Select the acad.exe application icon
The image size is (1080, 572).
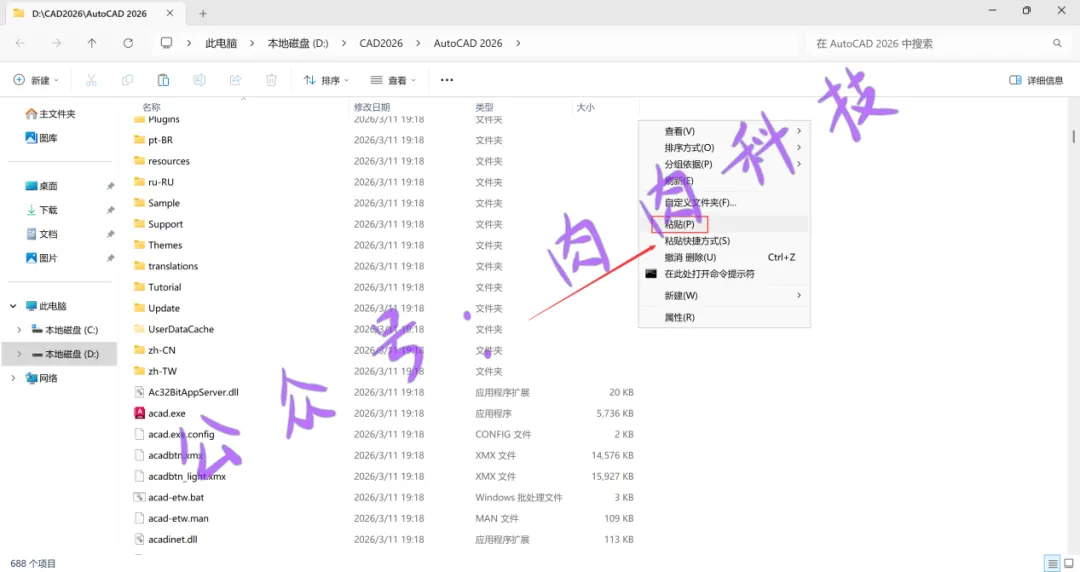click(139, 413)
